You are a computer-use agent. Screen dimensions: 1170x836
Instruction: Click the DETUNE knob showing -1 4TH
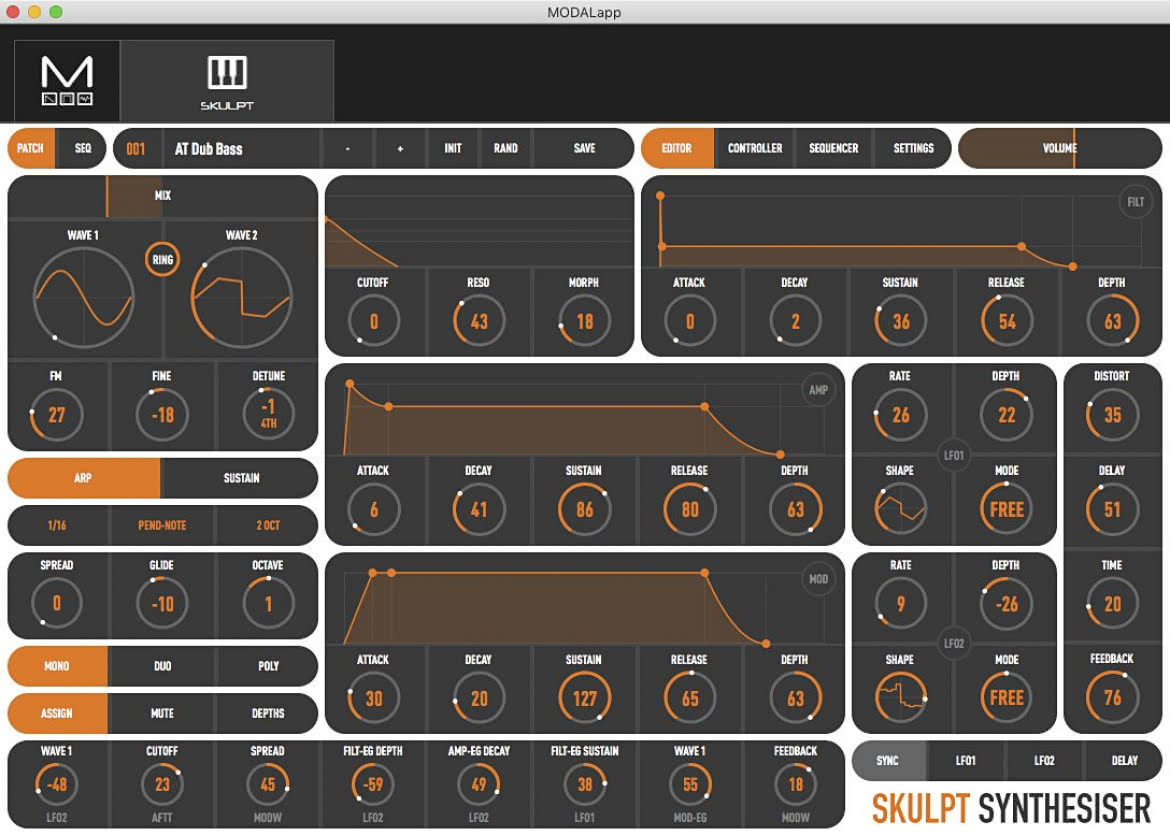[x=269, y=414]
